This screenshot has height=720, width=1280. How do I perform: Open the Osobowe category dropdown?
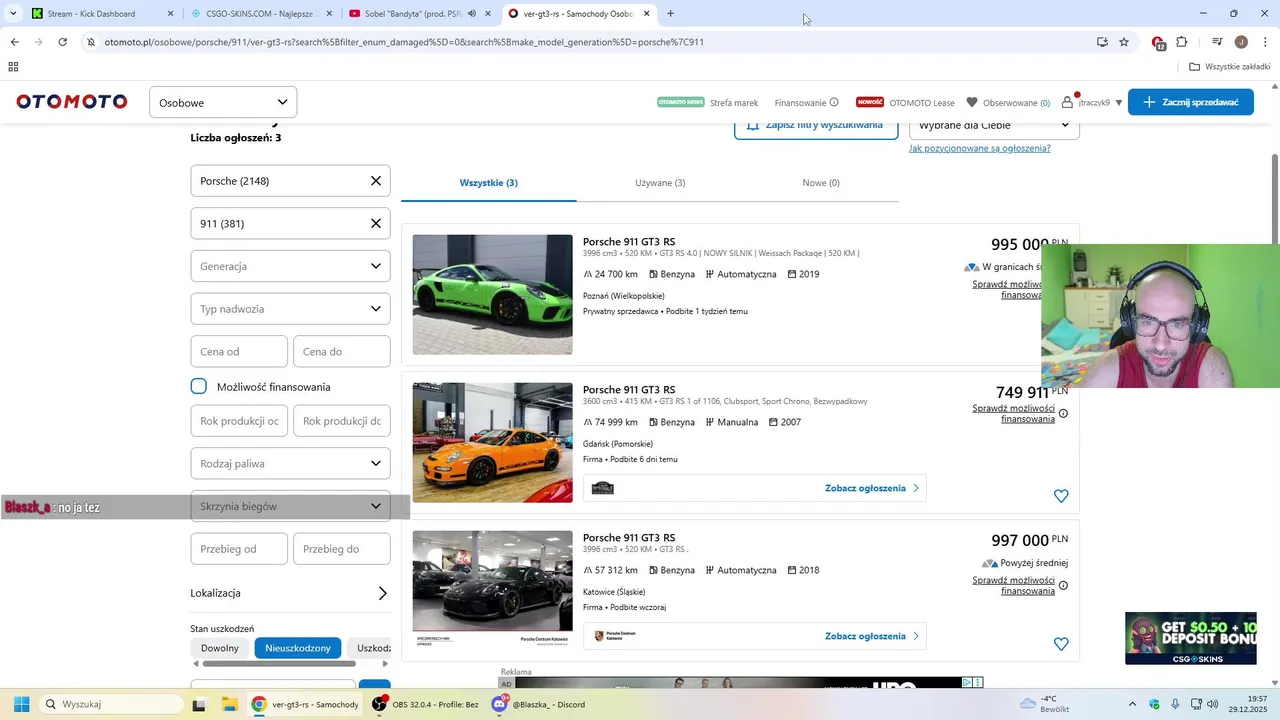pos(223,102)
